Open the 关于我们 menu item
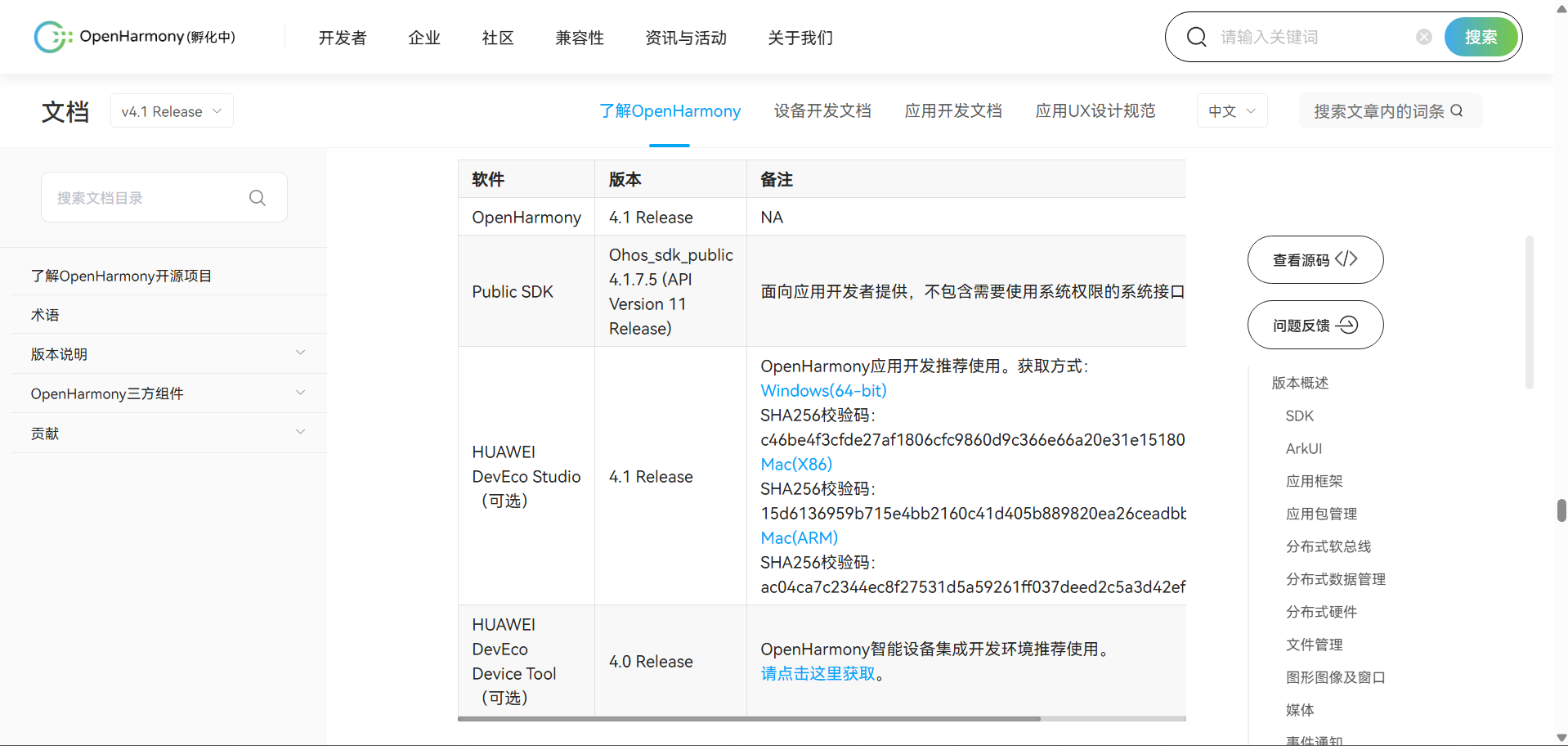 point(800,38)
